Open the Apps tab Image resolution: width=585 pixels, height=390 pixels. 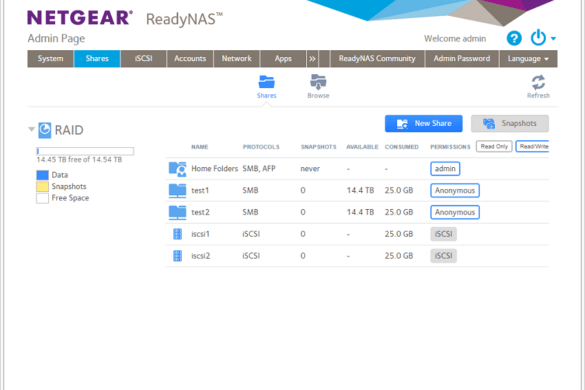tap(283, 59)
